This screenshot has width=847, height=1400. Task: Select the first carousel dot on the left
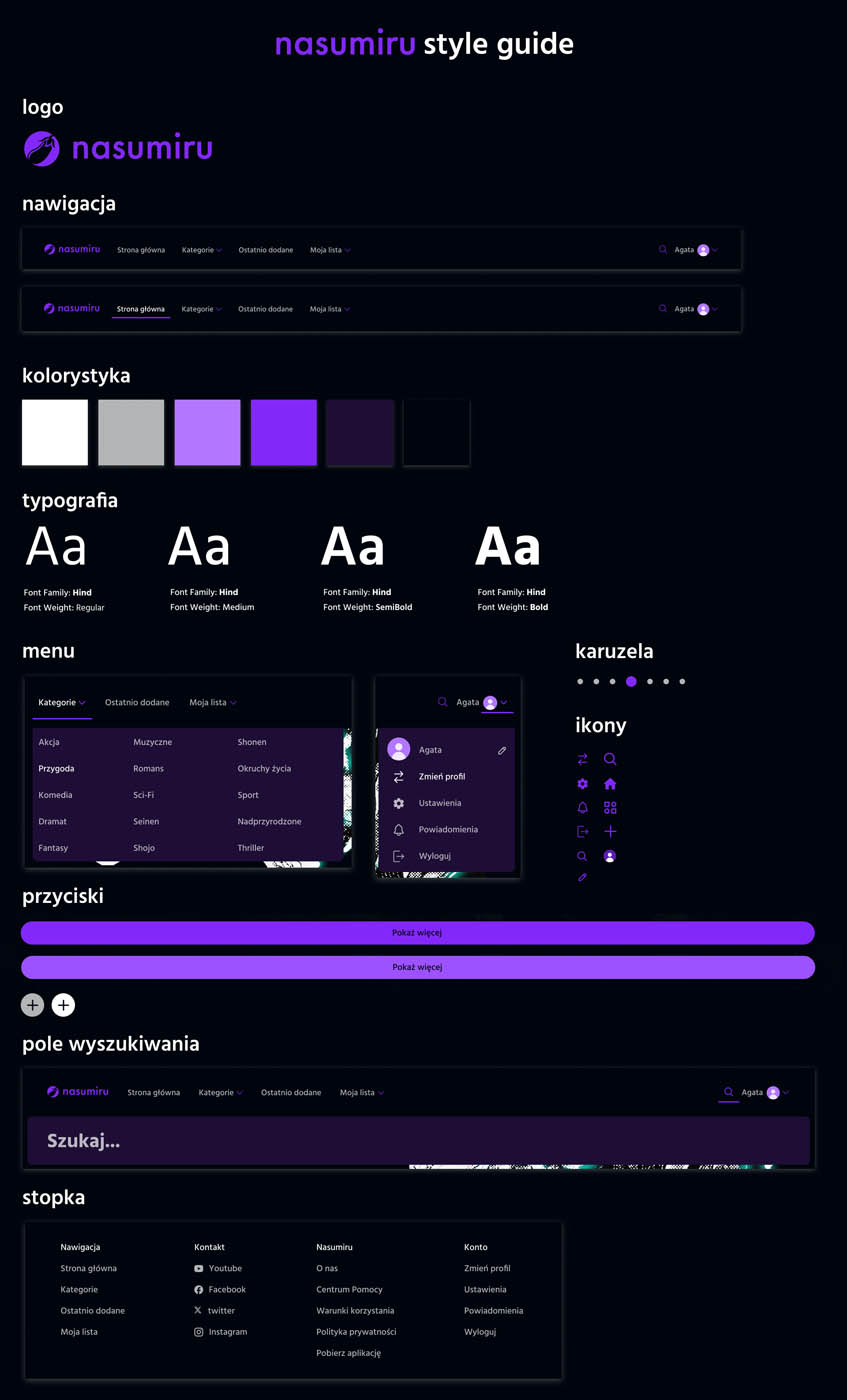[x=580, y=681]
